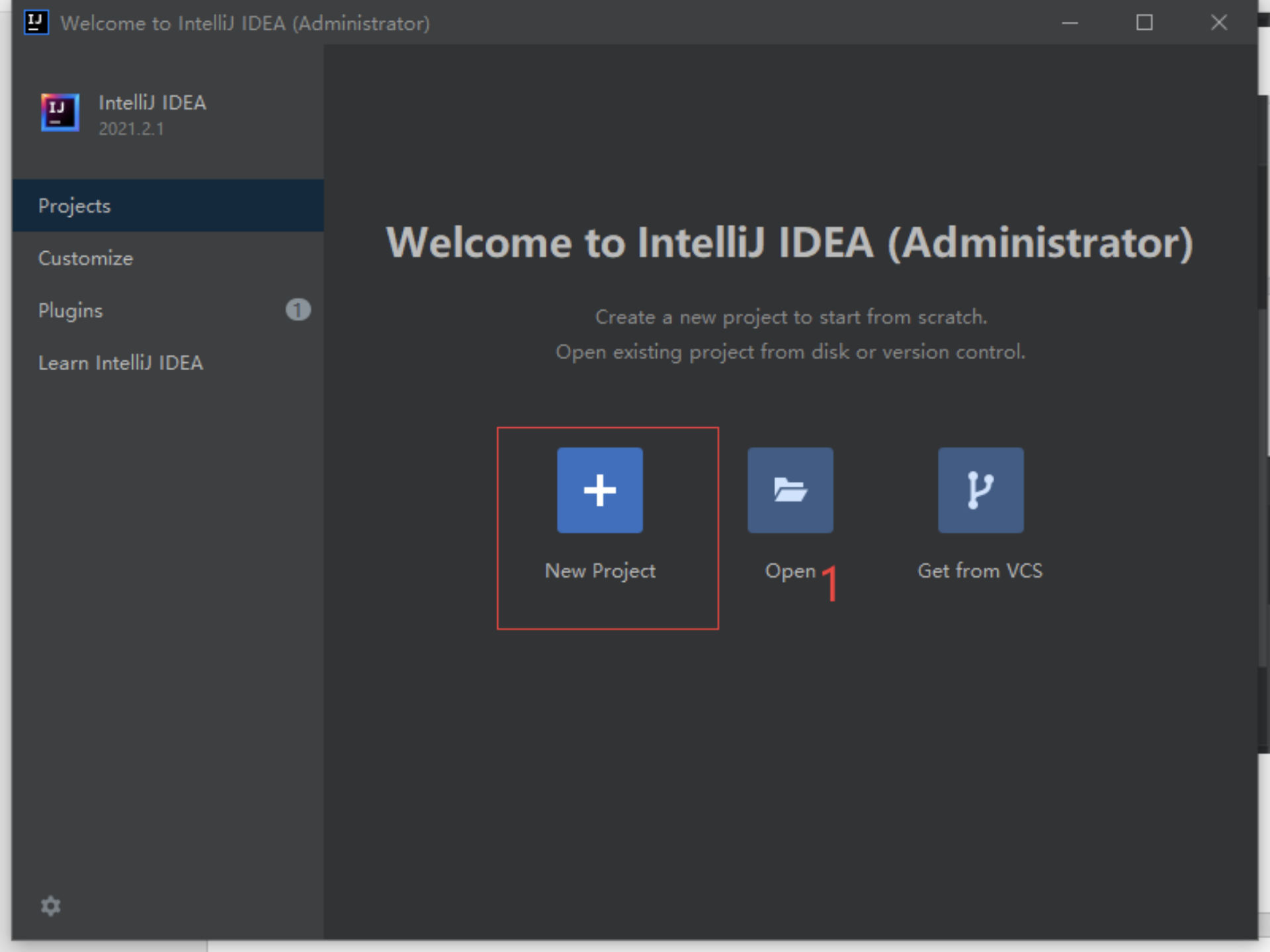
Task: Click the IJ icon in title bar
Action: [36, 22]
